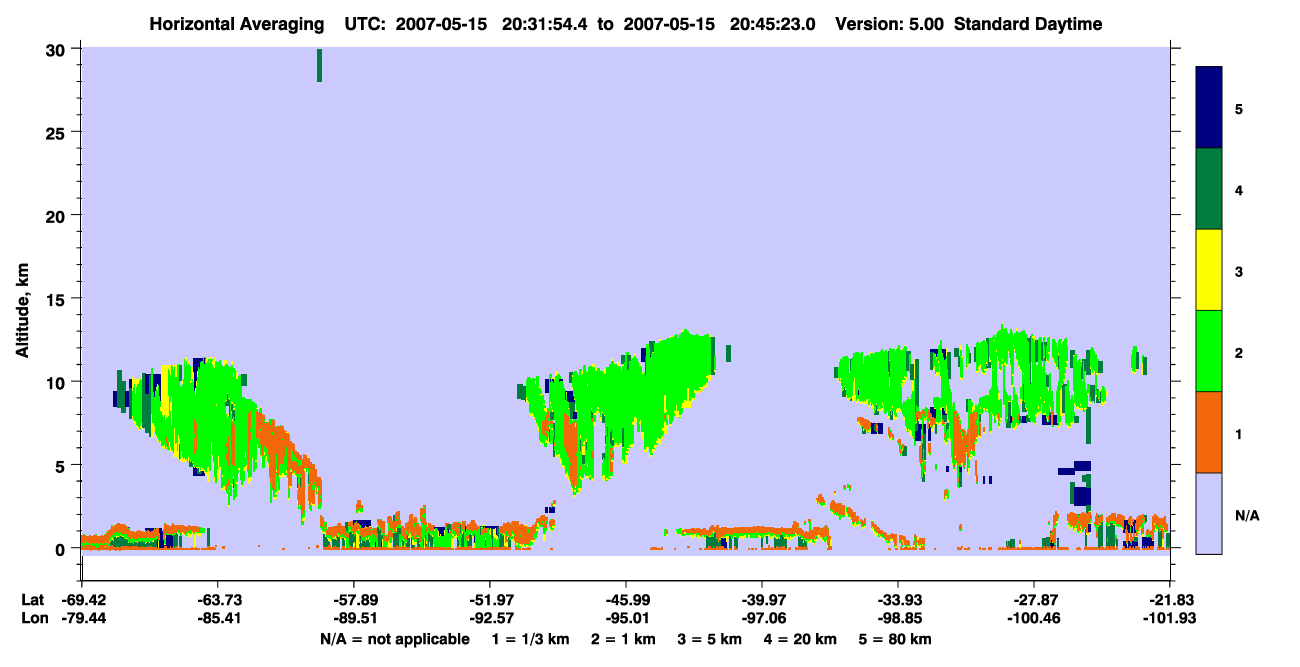Click longitude value -89.51

pos(354,618)
